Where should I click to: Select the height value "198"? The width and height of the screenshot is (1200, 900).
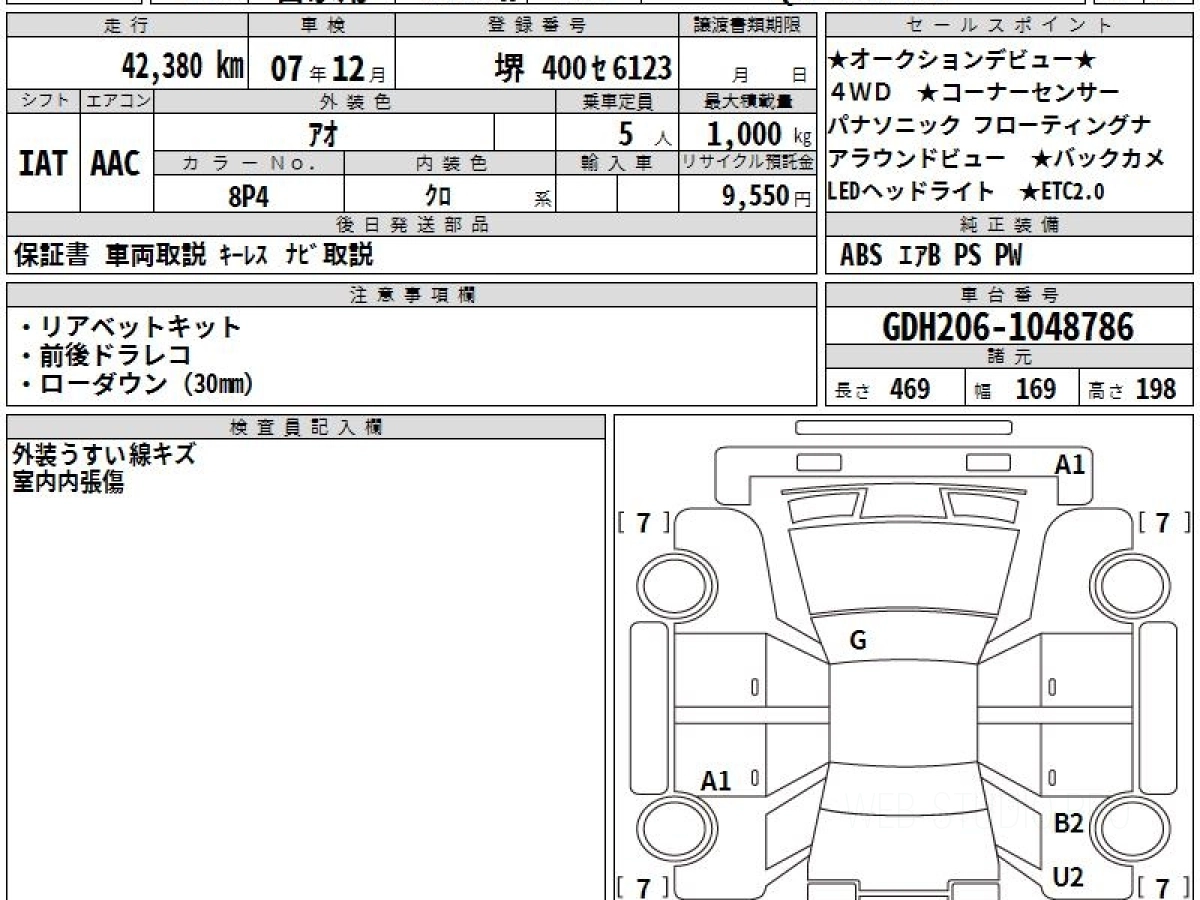(1156, 389)
